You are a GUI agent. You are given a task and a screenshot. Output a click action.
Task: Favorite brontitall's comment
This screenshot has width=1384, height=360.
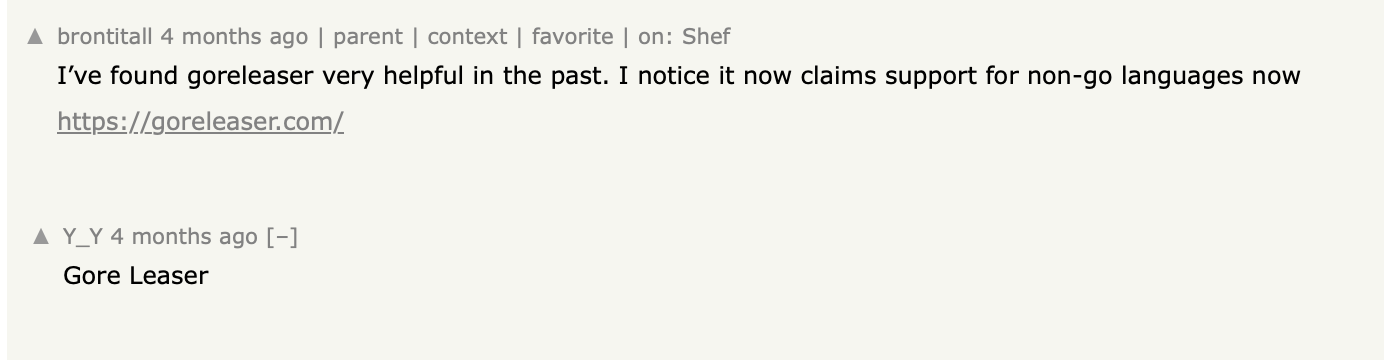(x=572, y=37)
